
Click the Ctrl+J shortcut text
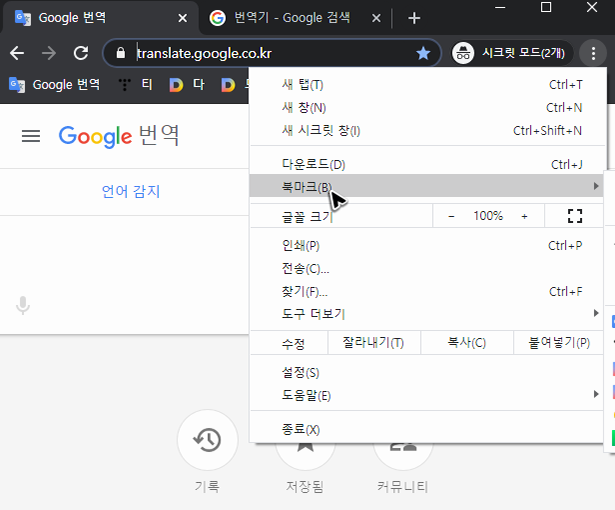coord(567,164)
